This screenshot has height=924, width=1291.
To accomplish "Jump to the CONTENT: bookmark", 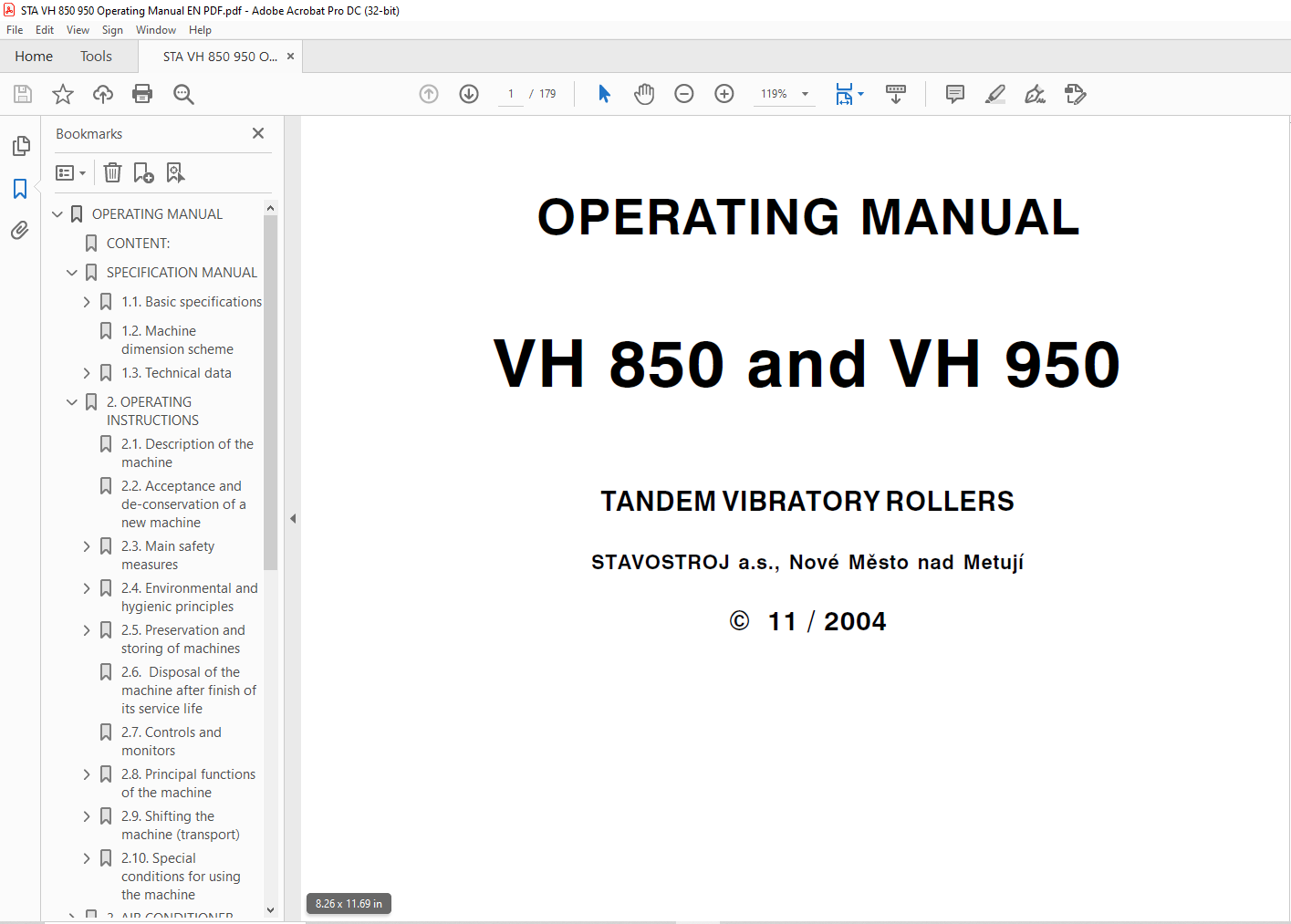I will pyautogui.click(x=138, y=244).
